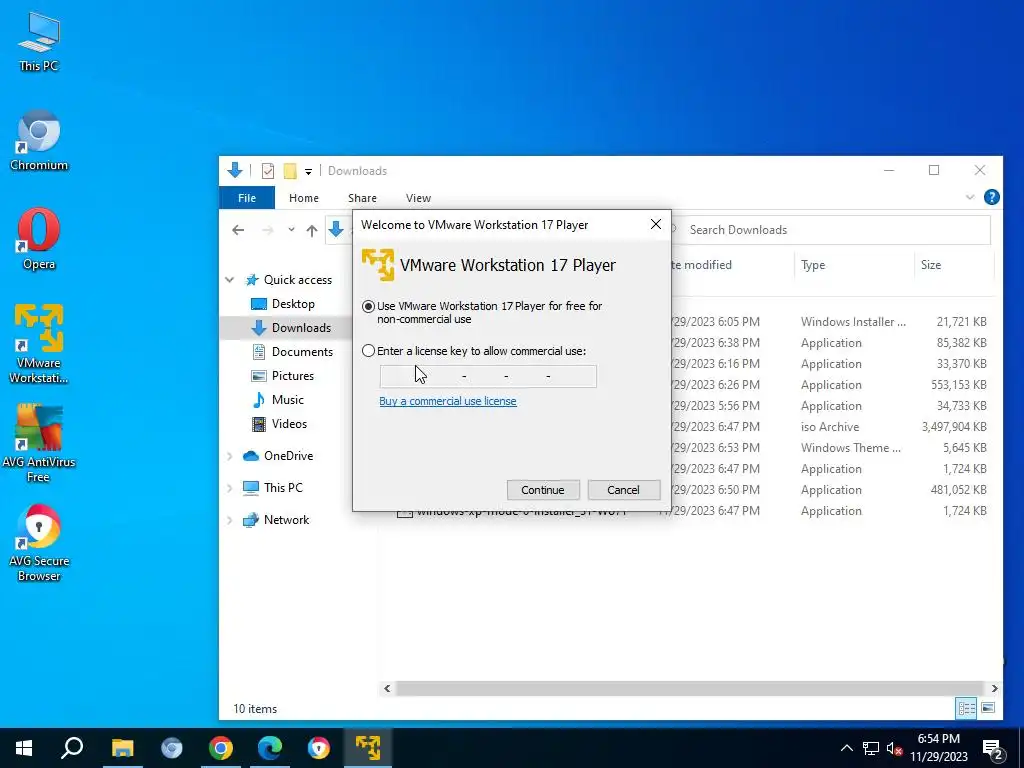Collapse the Quick access tree node

pyautogui.click(x=229, y=280)
